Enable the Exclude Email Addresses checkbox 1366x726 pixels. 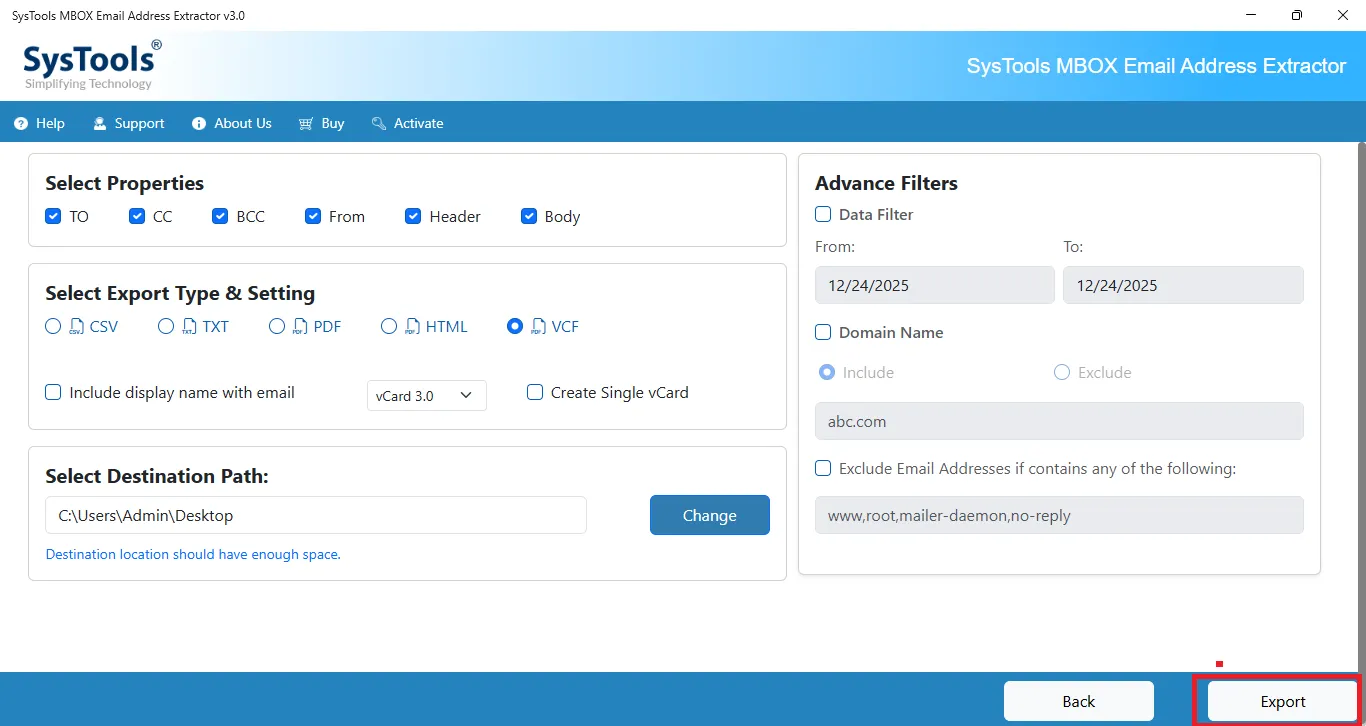click(x=823, y=468)
